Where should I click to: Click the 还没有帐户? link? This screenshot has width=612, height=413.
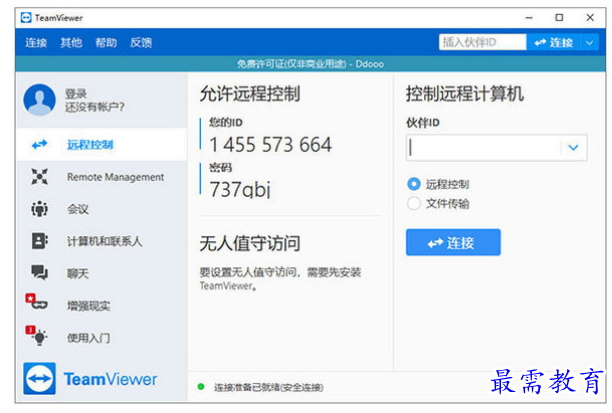pos(95,107)
